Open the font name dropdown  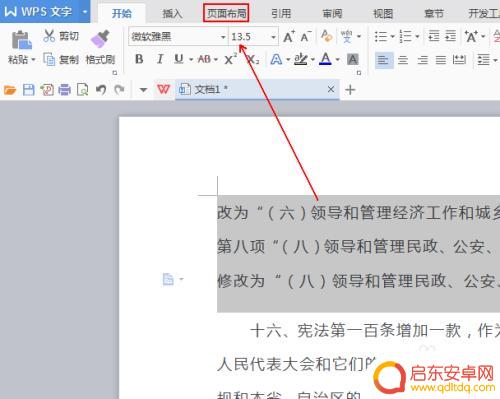click(223, 37)
